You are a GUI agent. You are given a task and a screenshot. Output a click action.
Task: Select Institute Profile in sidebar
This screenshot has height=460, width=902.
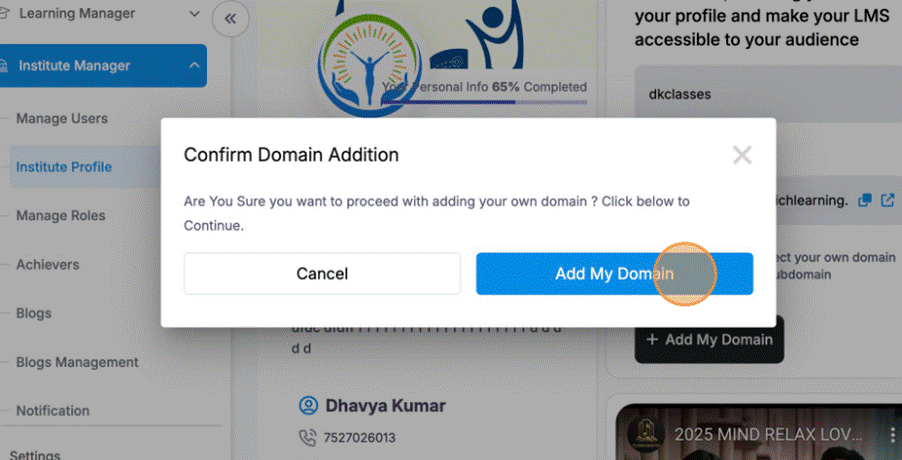click(64, 167)
